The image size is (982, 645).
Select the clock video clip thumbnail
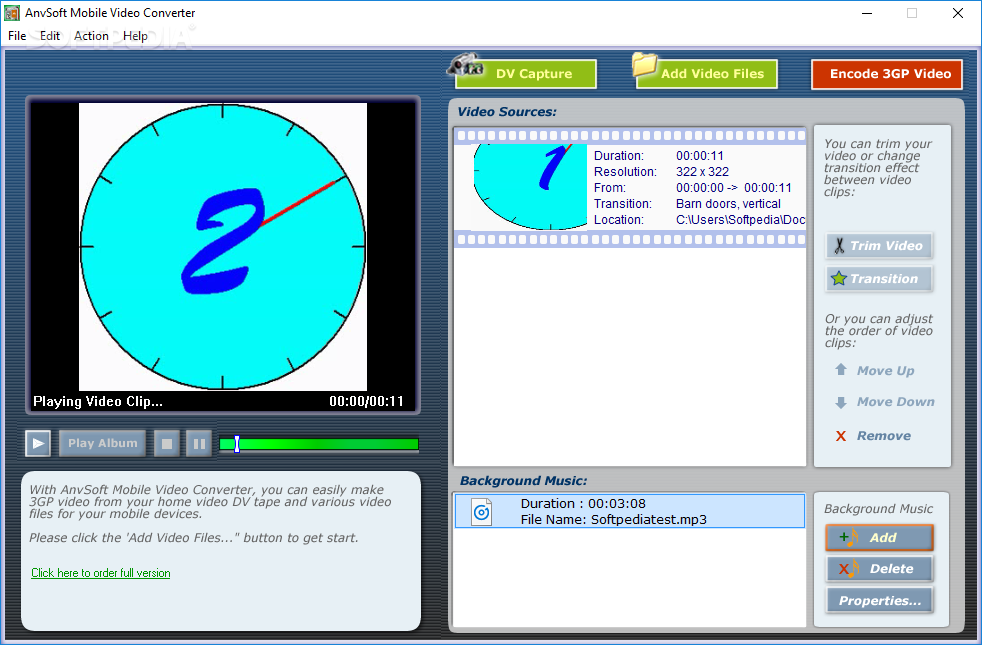pyautogui.click(x=530, y=187)
